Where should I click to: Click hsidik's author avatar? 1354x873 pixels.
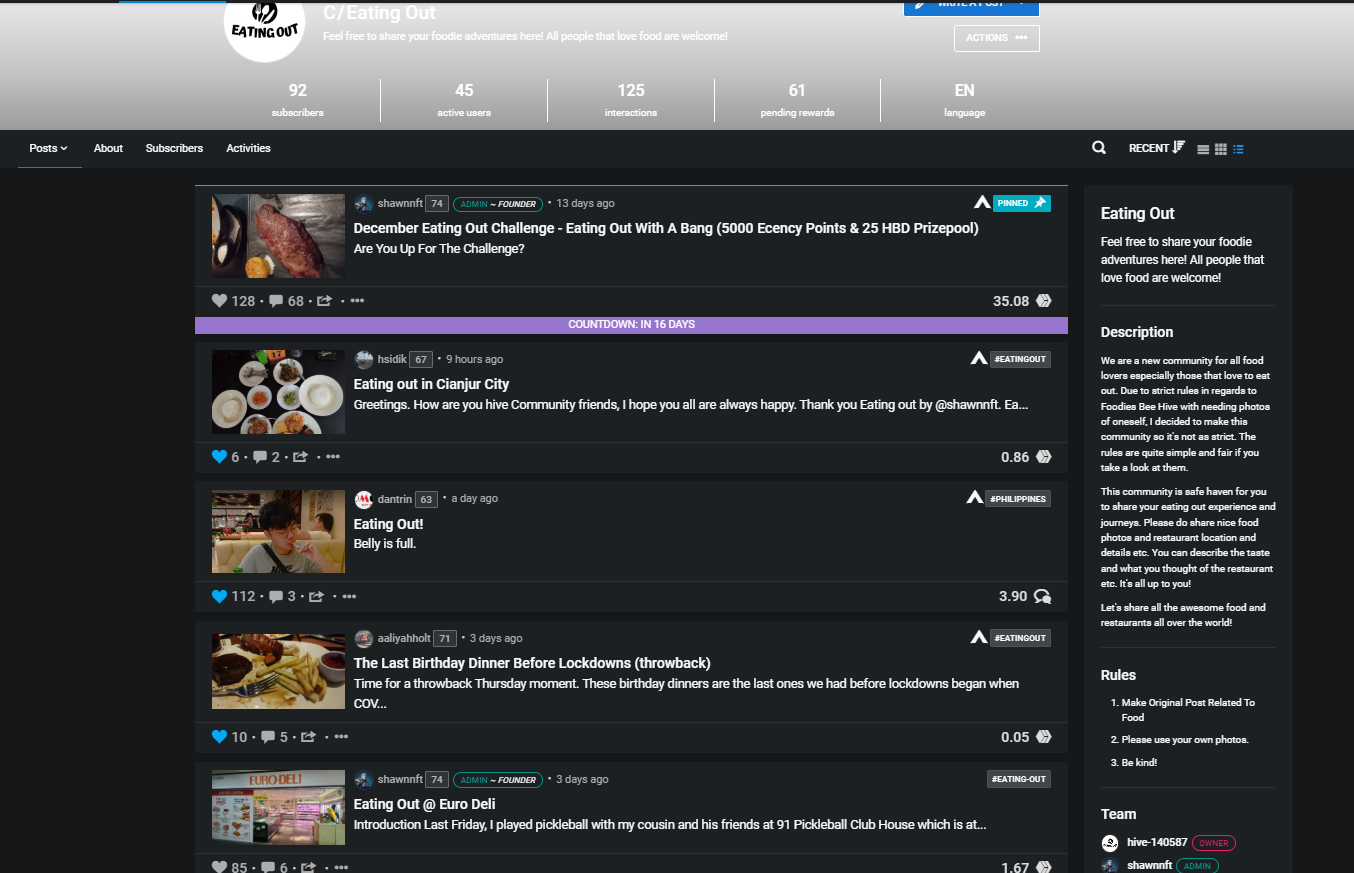tap(364, 359)
